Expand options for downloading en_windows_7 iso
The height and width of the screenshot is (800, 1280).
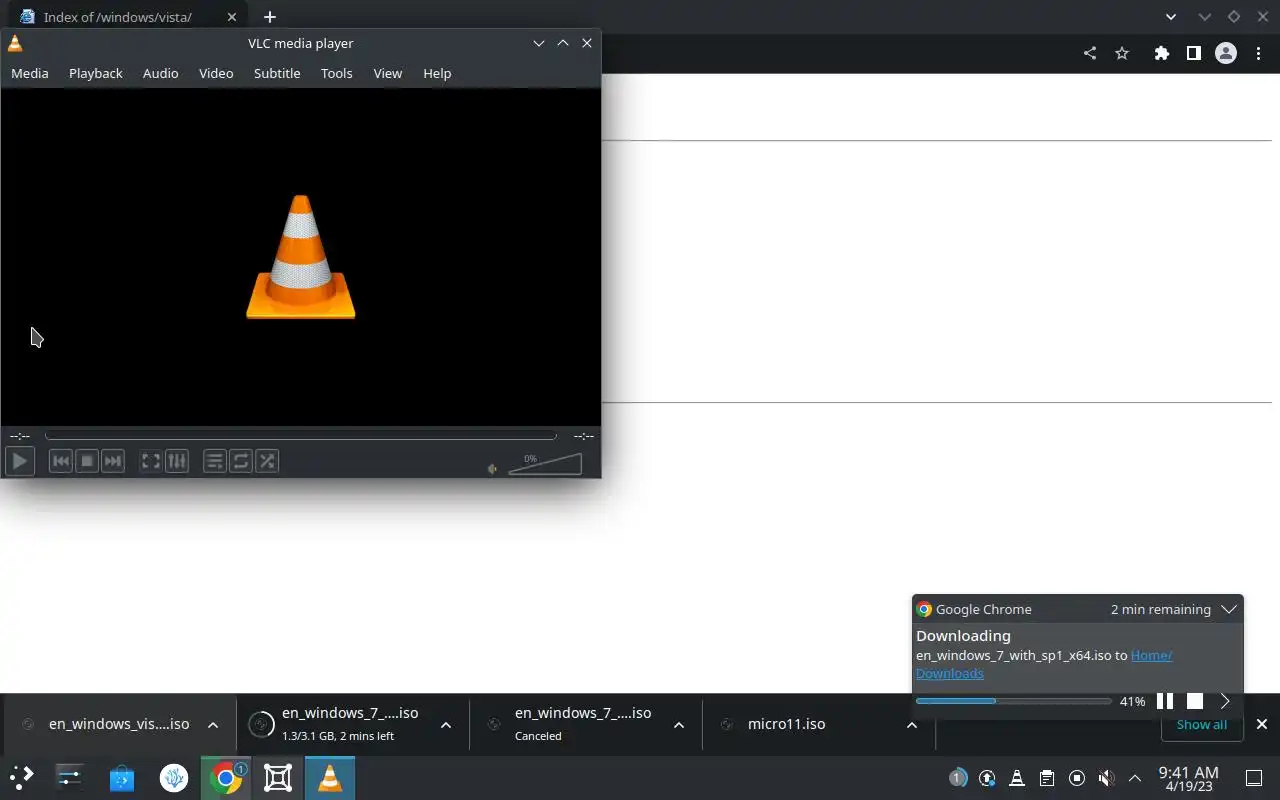pyautogui.click(x=446, y=725)
